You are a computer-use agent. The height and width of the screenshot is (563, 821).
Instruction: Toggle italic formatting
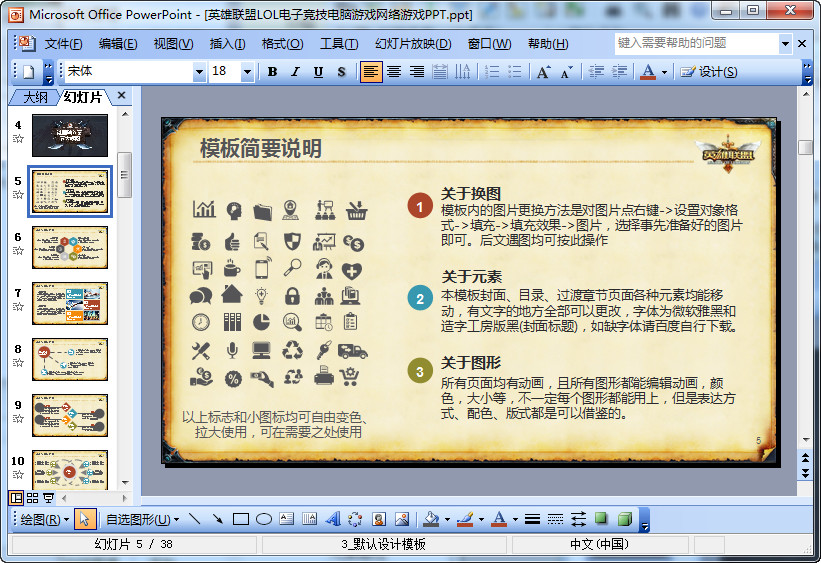coord(295,72)
